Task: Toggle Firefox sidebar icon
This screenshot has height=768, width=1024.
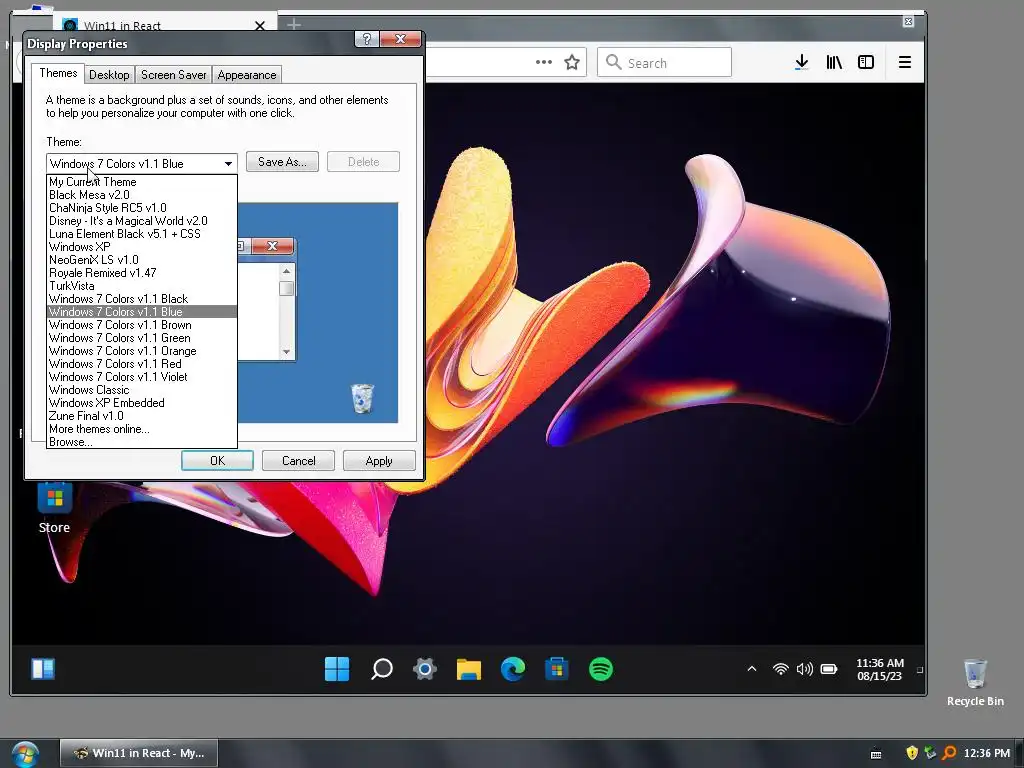Action: [866, 62]
